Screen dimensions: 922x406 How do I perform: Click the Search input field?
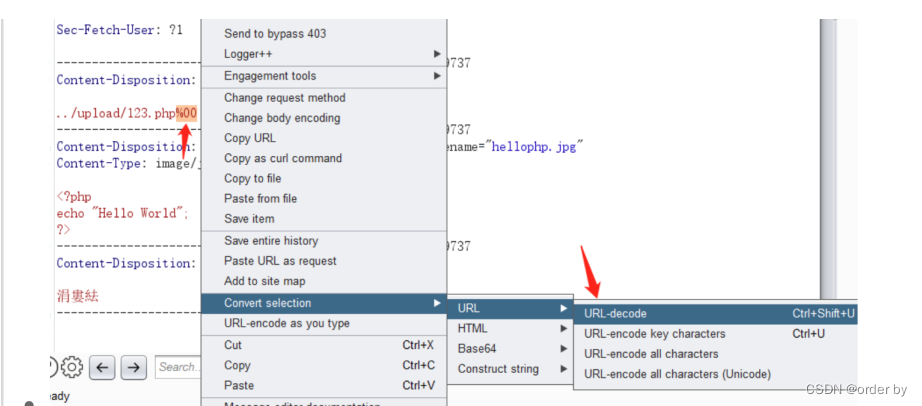(178, 367)
